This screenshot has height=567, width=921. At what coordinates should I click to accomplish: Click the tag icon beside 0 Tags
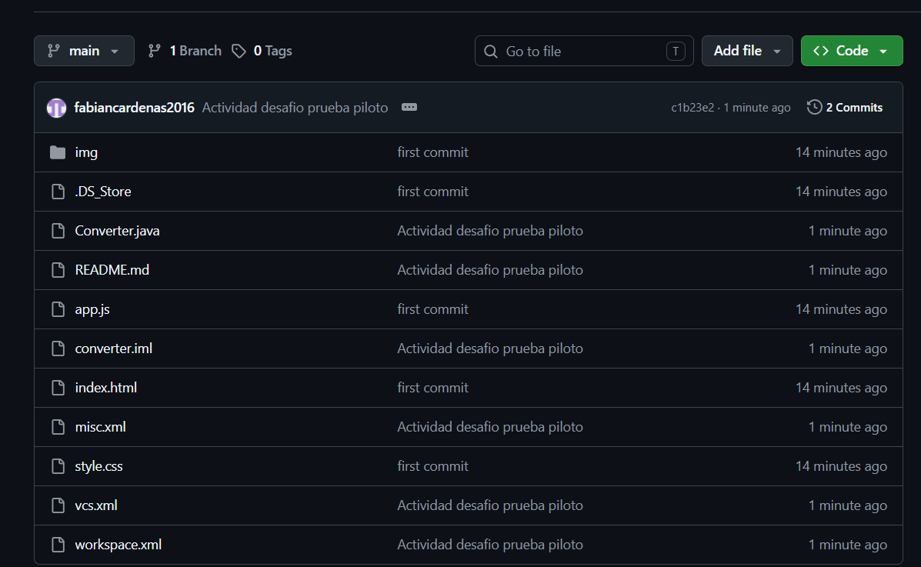(x=238, y=51)
